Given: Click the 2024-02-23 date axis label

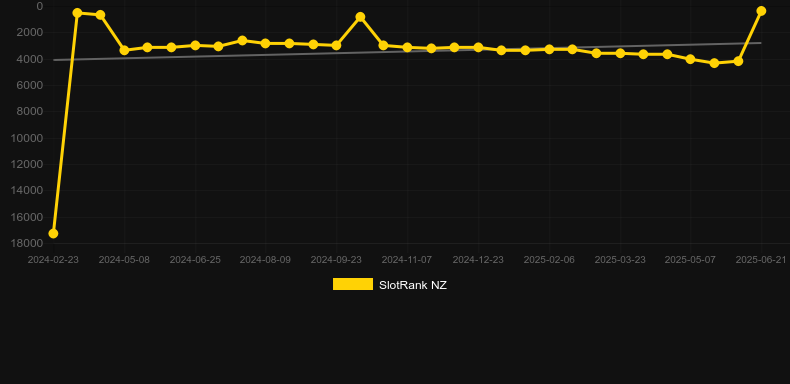Looking at the screenshot, I should click(53, 260).
